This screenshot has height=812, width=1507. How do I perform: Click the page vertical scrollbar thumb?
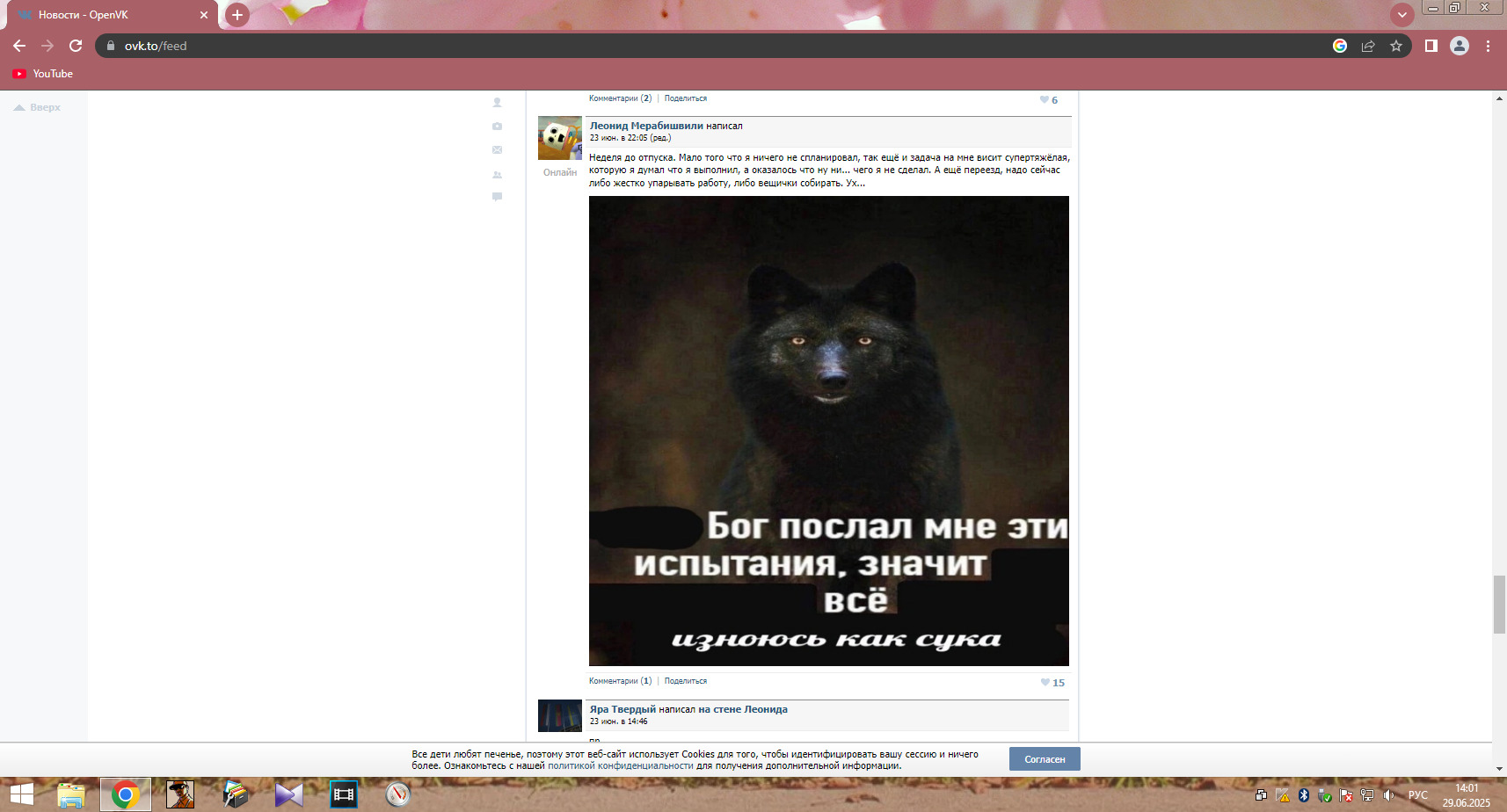point(1499,604)
